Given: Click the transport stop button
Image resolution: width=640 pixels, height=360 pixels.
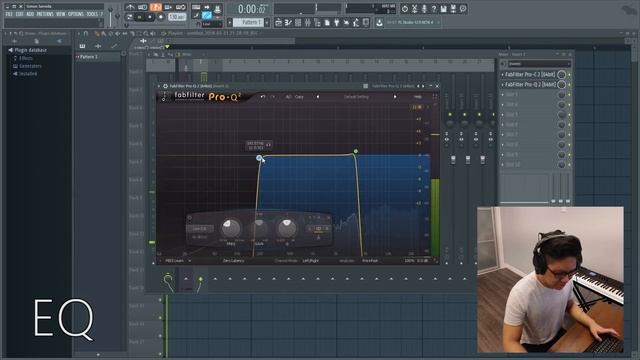Looking at the screenshot, I should pos(150,17).
